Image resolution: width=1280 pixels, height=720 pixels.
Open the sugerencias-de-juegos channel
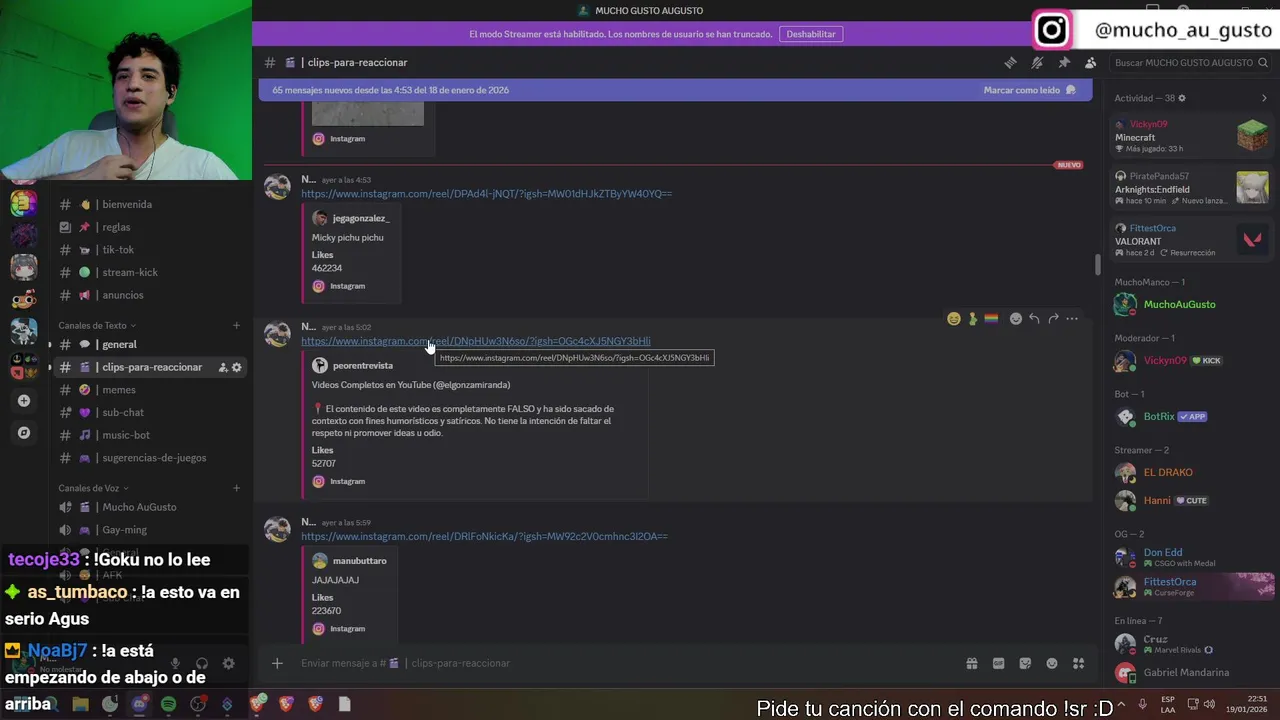click(154, 458)
